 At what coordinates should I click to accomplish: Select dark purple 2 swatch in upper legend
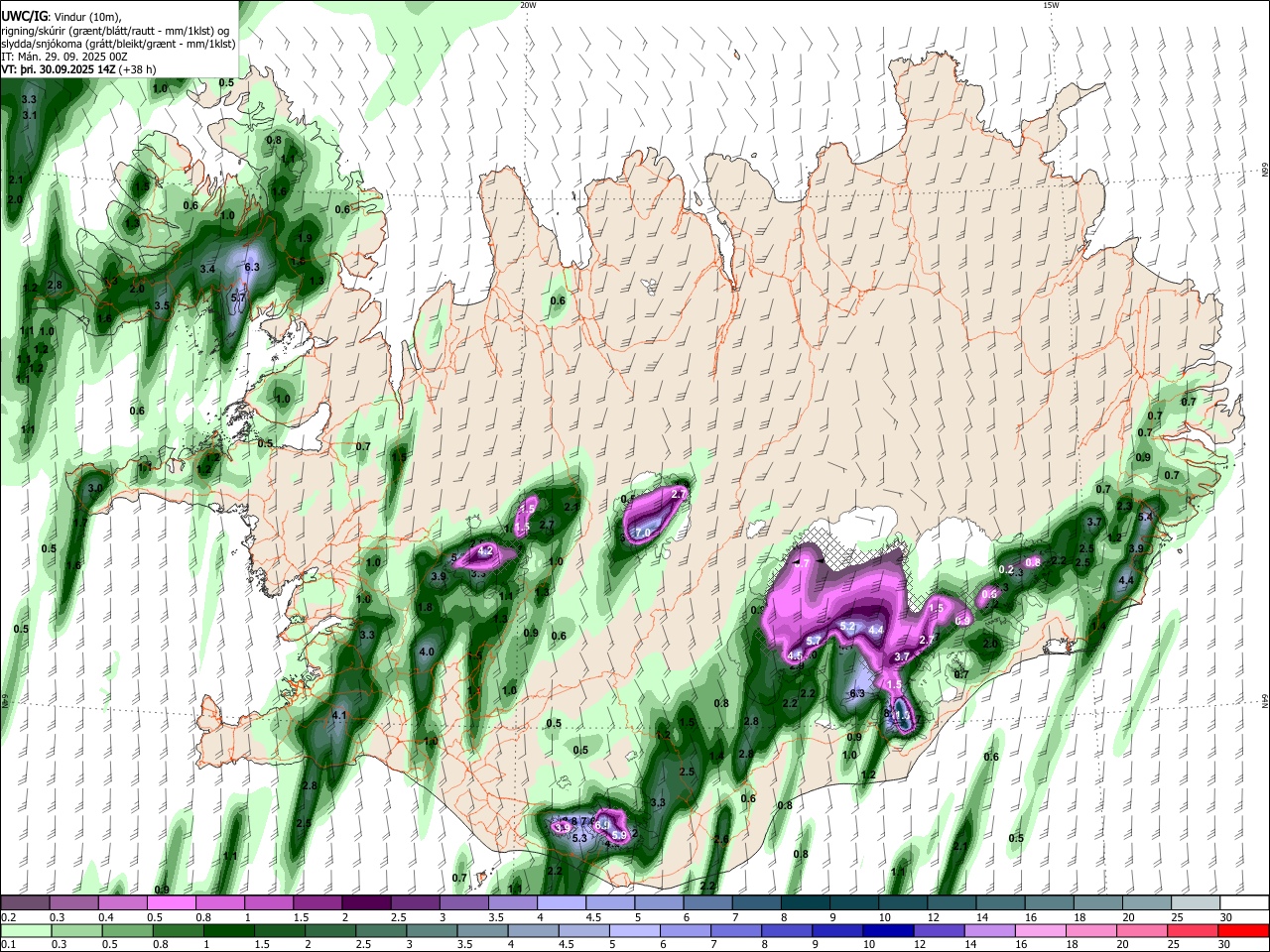click(365, 902)
